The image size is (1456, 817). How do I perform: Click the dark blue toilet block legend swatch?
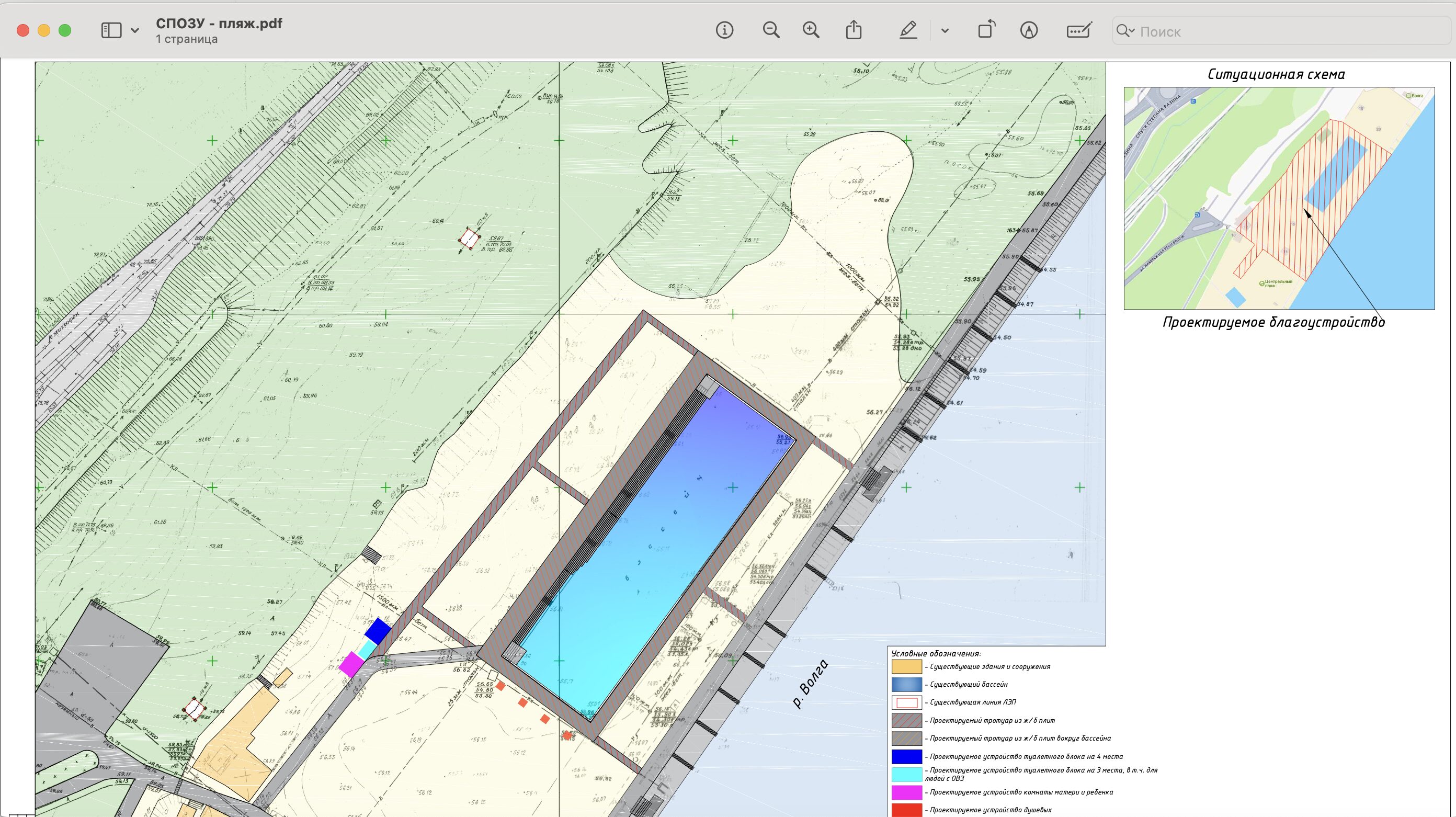click(x=907, y=756)
